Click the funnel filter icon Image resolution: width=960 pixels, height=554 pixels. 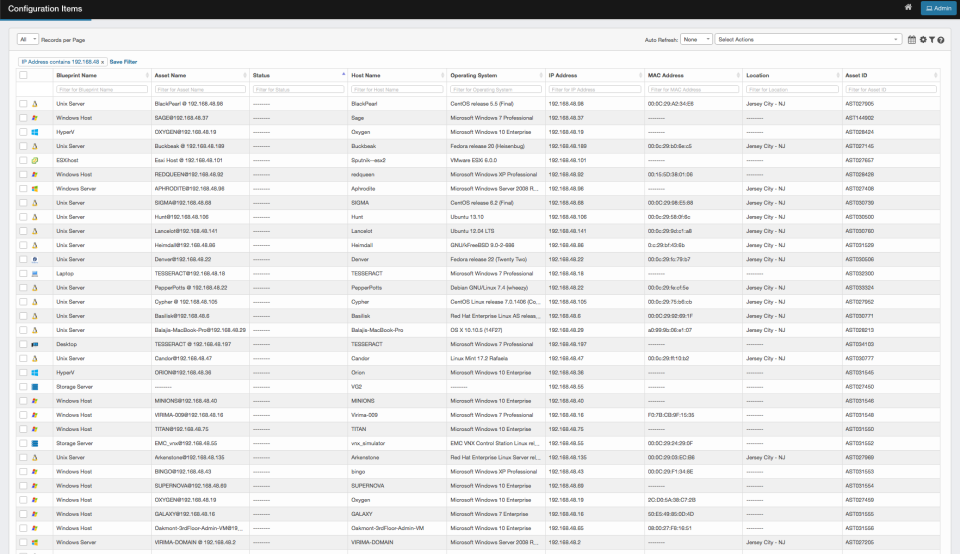coord(932,40)
